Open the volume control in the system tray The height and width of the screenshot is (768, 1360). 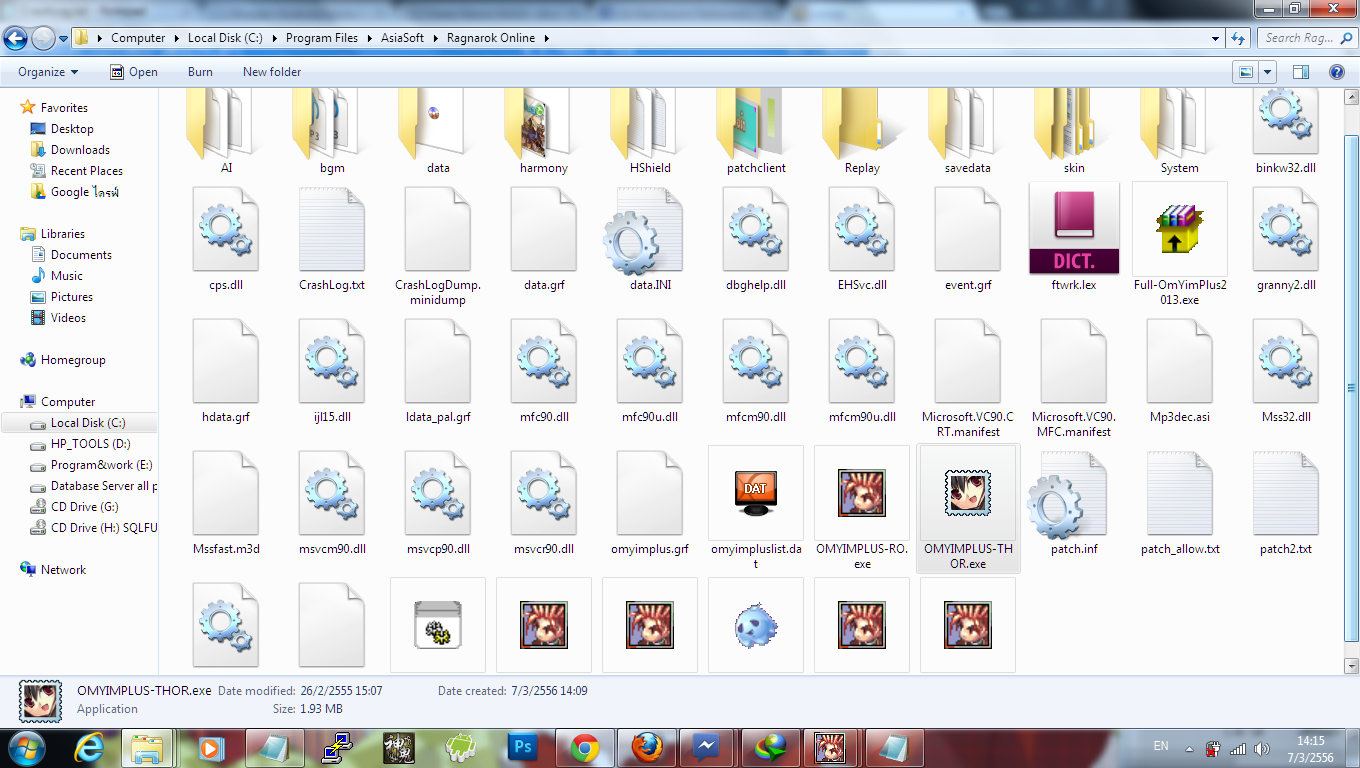(1262, 748)
